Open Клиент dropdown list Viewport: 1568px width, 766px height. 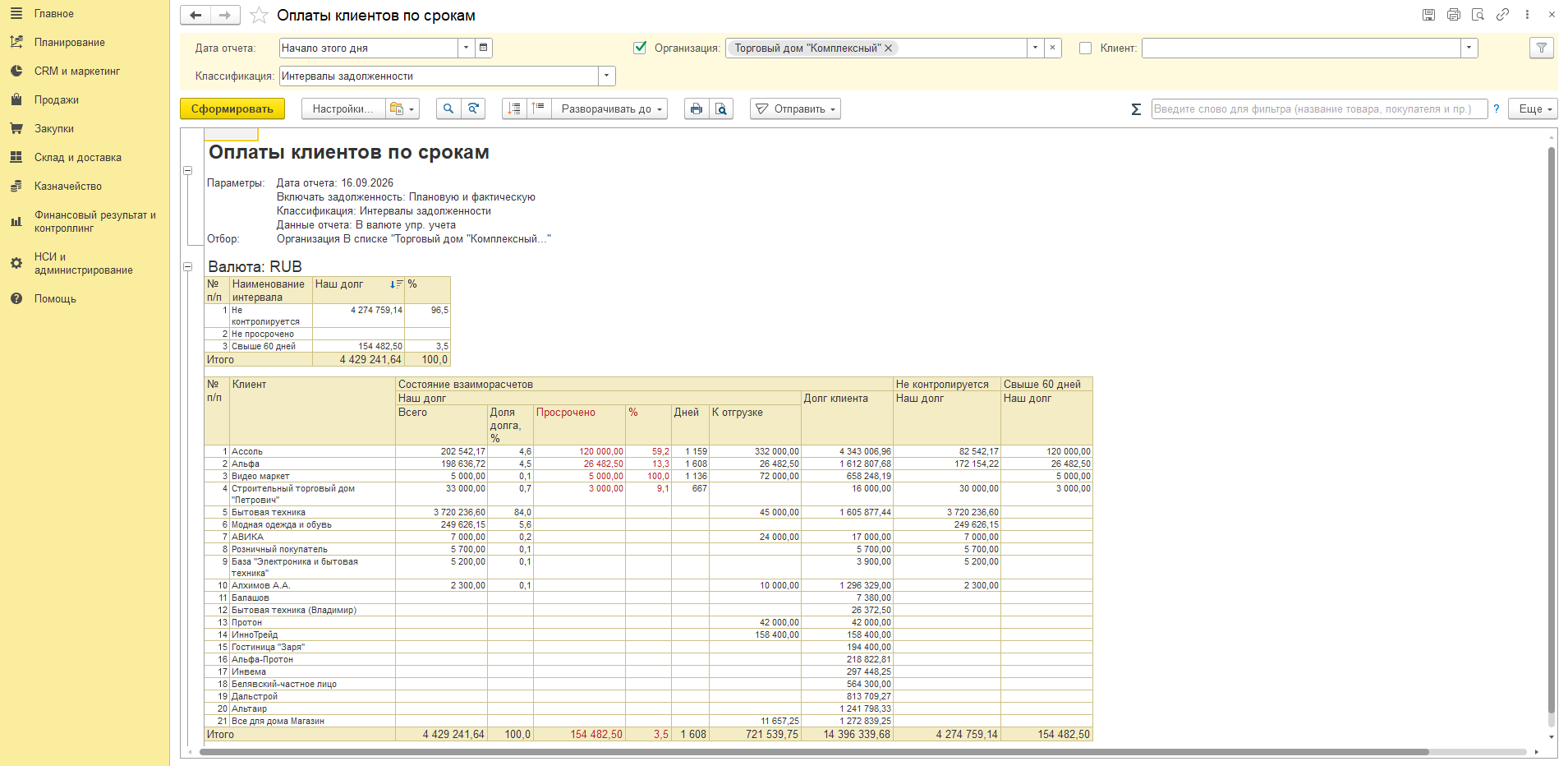1469,48
